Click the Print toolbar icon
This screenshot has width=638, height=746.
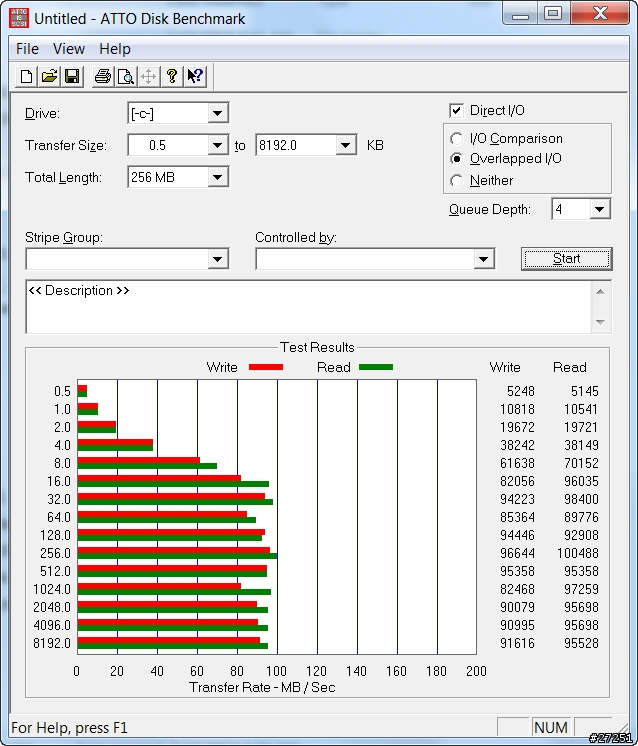pyautogui.click(x=103, y=77)
